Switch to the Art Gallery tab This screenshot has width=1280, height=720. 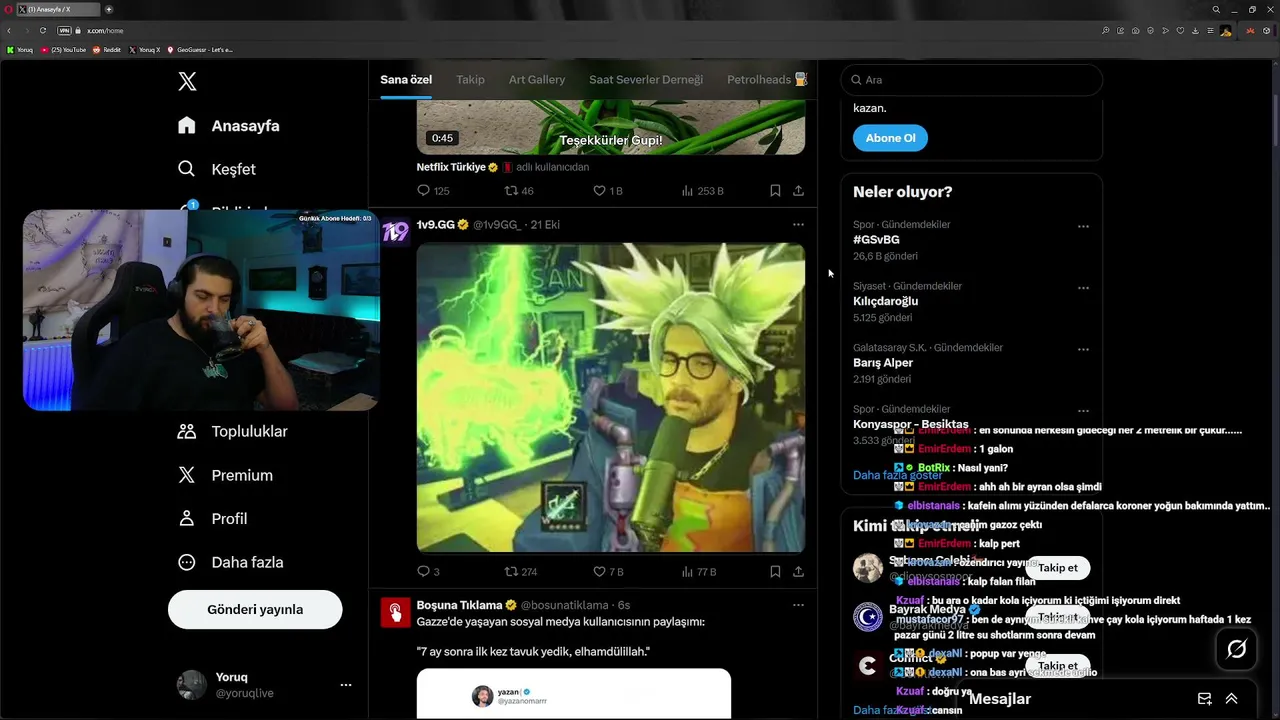tap(537, 79)
